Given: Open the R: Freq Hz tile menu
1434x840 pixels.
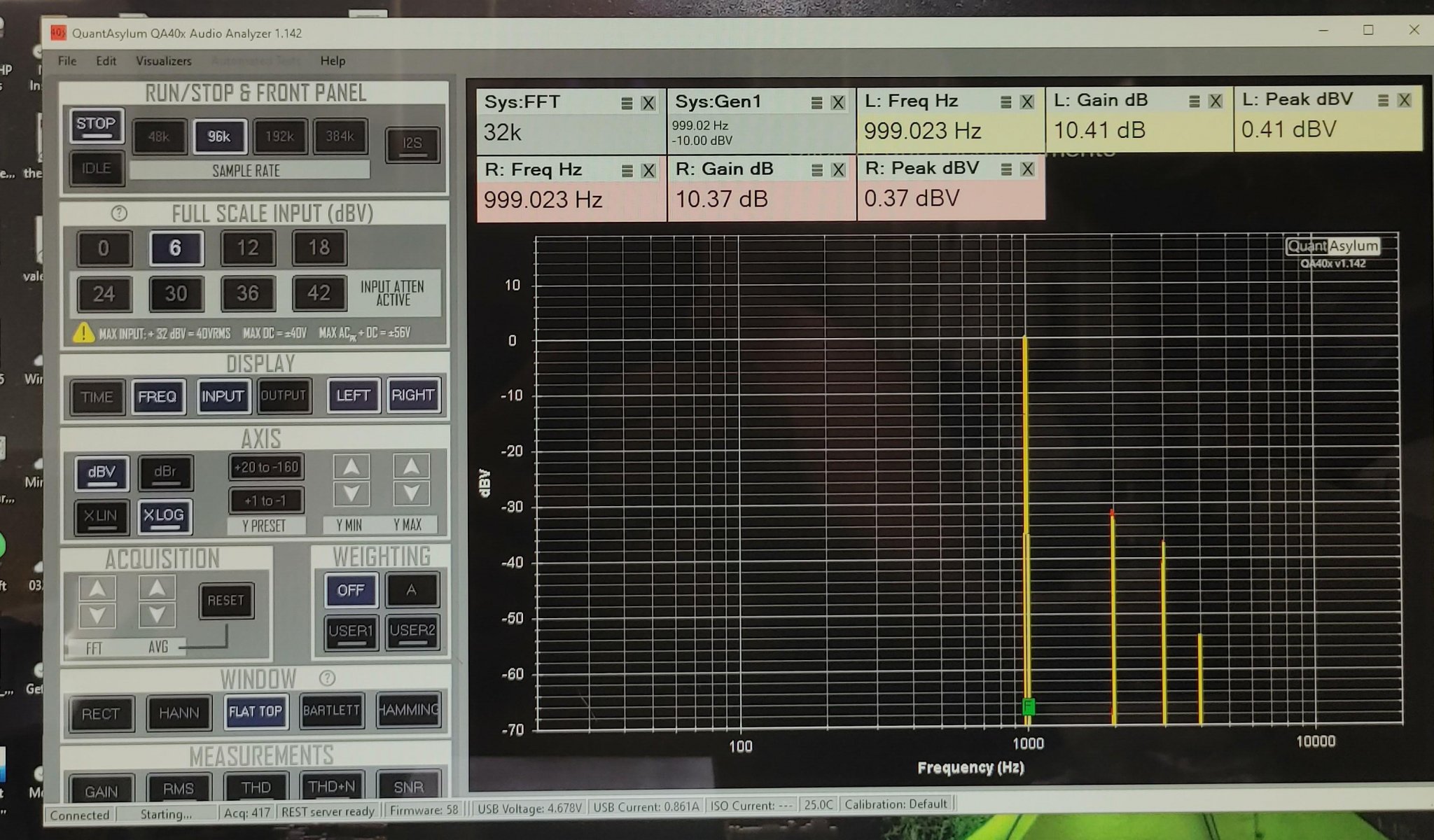Looking at the screenshot, I should click(627, 171).
